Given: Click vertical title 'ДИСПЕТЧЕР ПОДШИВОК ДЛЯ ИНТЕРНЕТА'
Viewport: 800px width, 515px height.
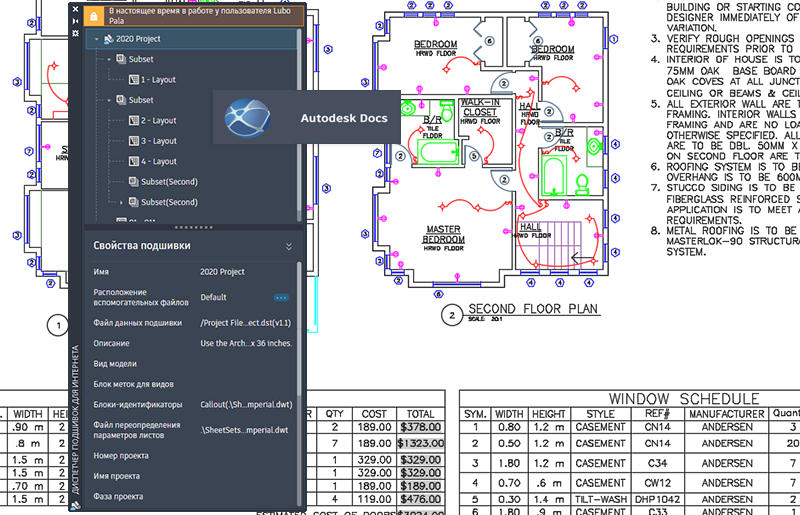Looking at the screenshot, I should click(x=76, y=420).
